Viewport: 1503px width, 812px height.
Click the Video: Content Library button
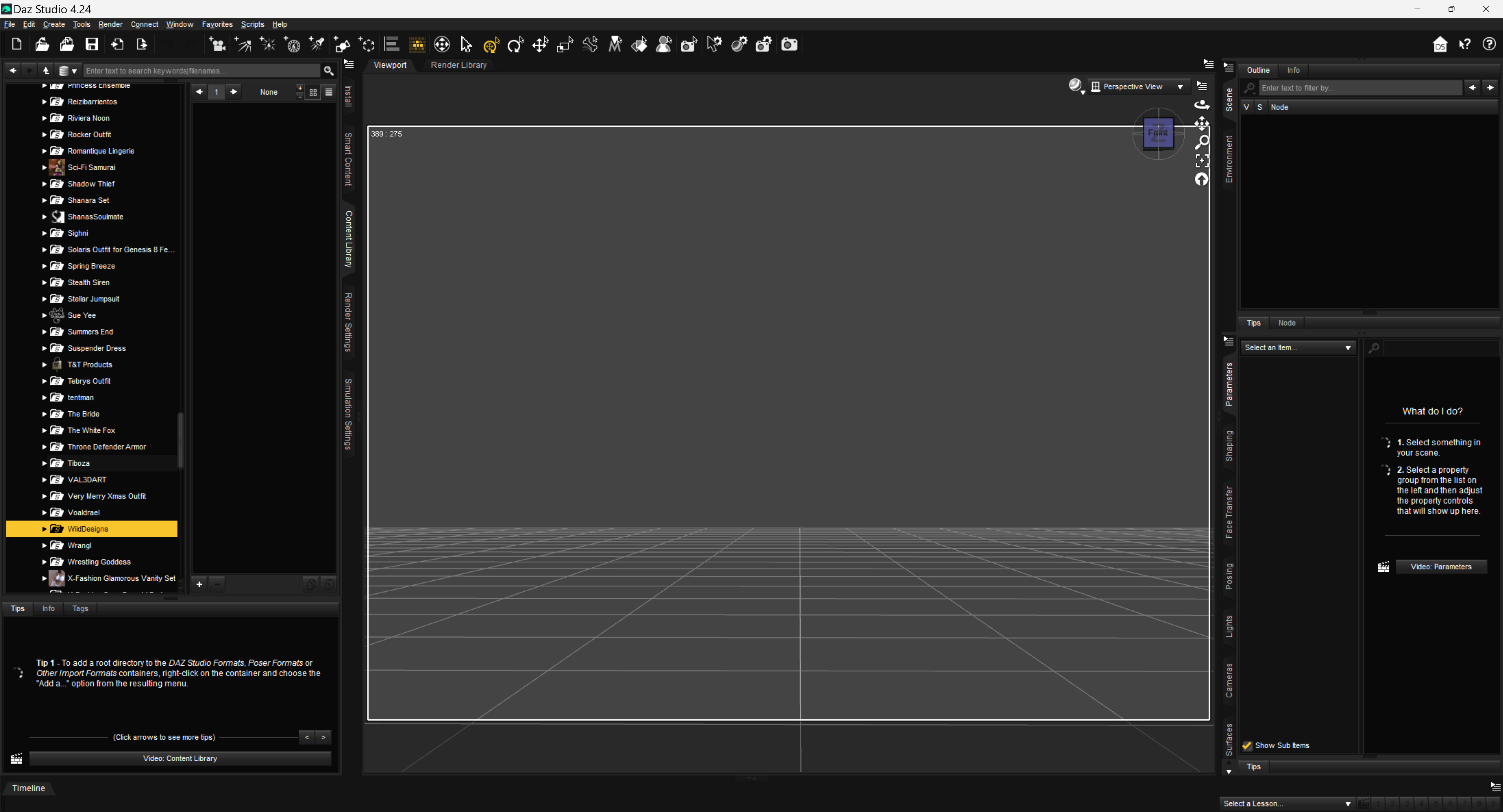pos(180,758)
